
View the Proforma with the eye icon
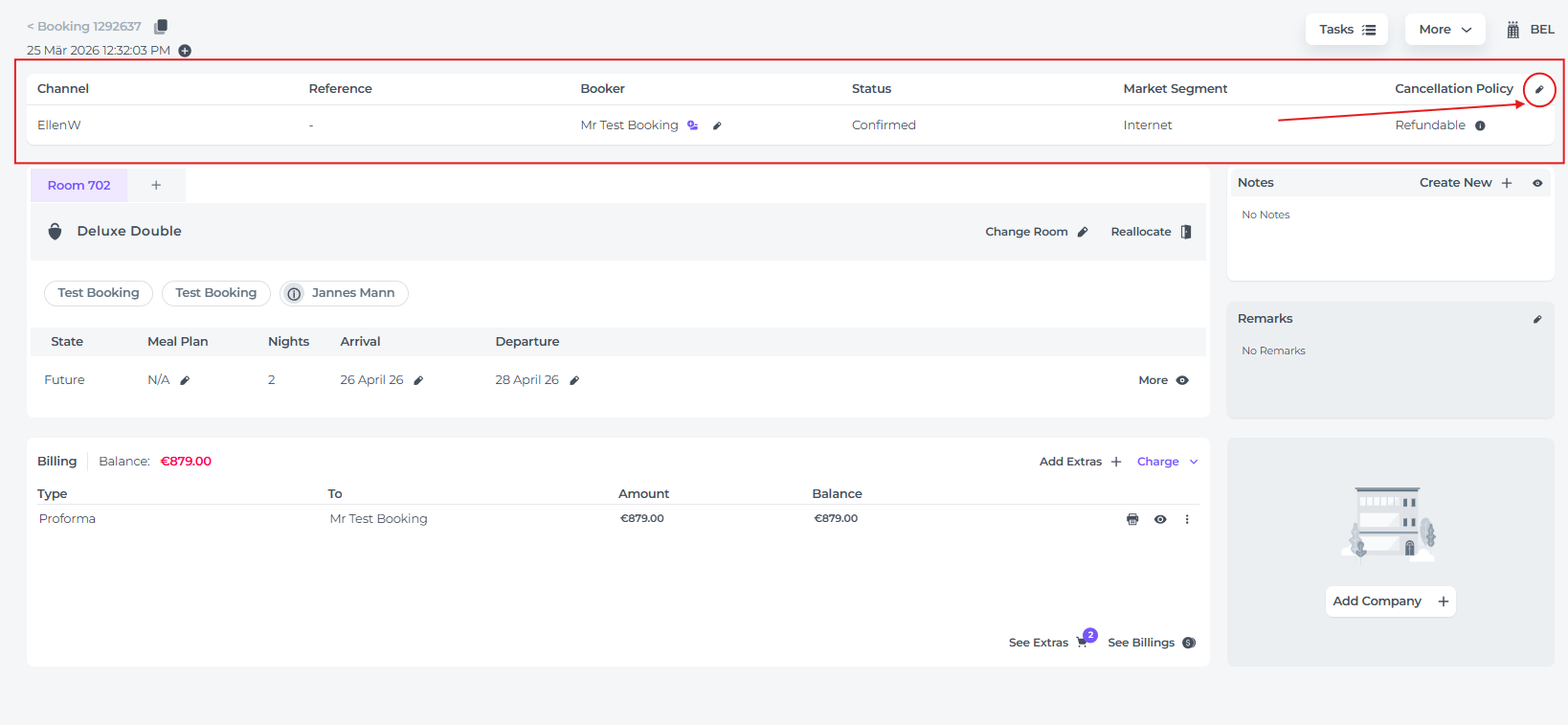coord(1160,519)
